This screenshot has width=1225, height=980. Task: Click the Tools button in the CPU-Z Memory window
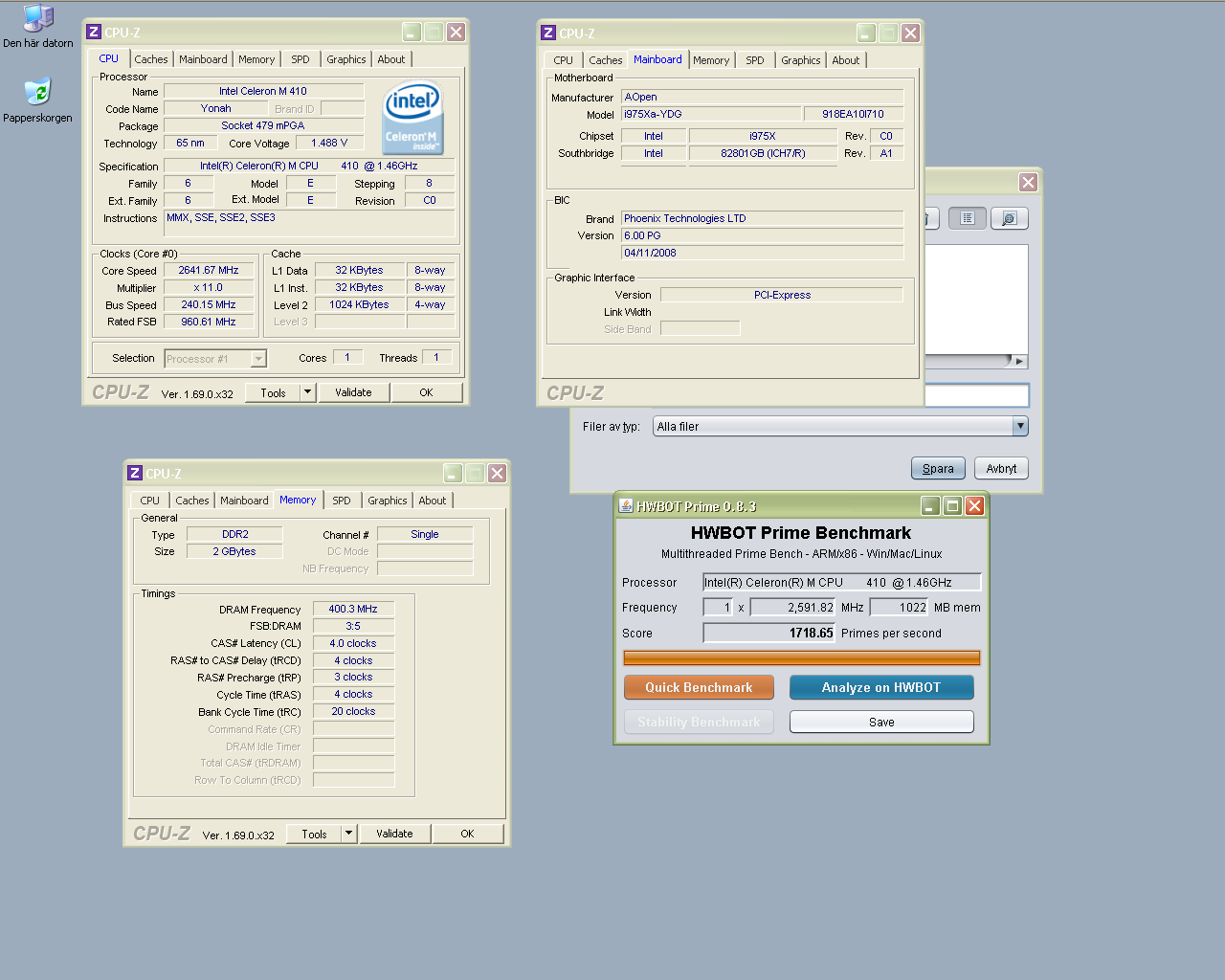[x=314, y=834]
